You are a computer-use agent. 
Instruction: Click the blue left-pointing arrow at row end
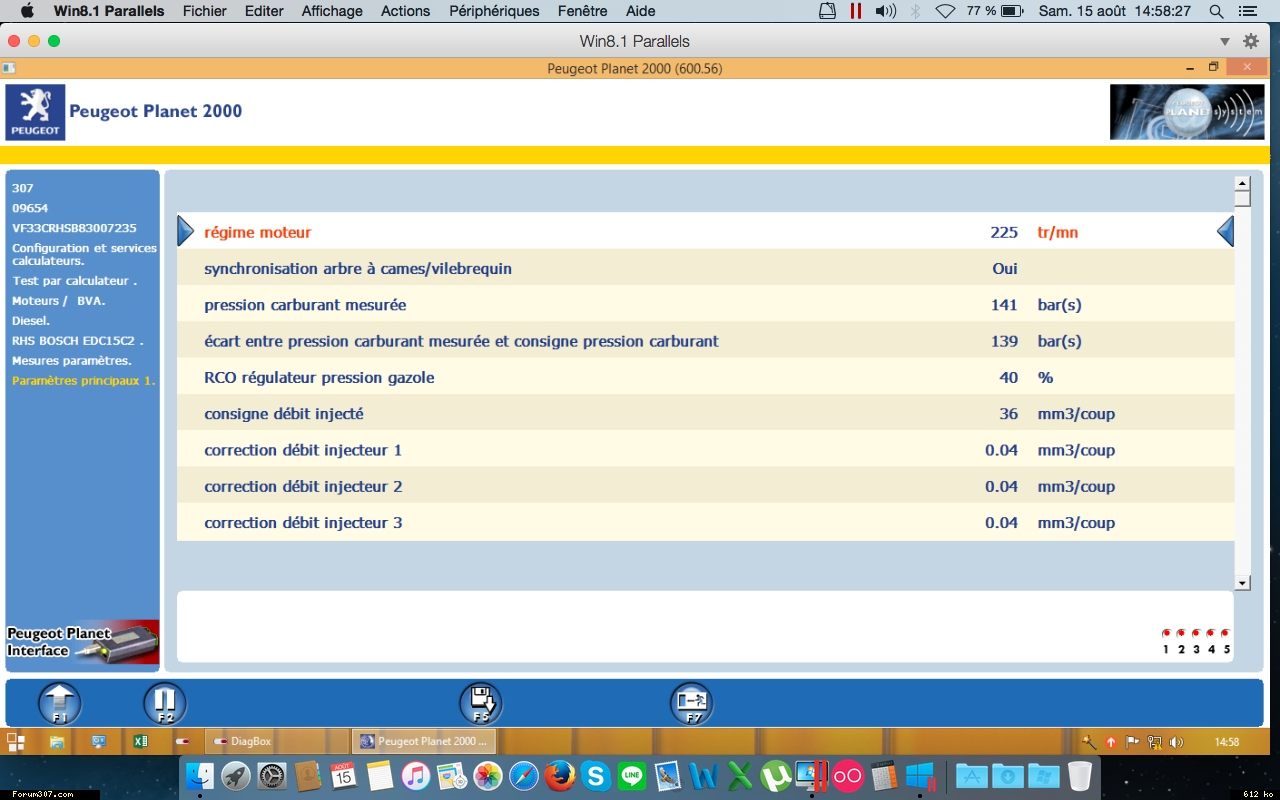[x=1225, y=232]
